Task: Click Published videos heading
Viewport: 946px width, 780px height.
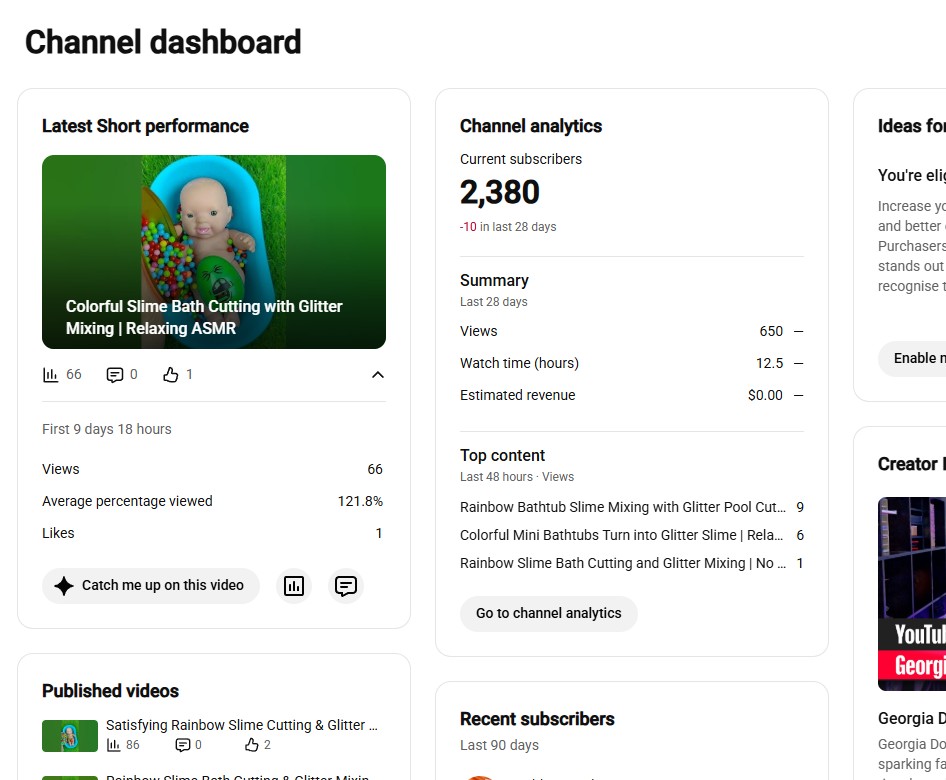Action: coord(110,691)
